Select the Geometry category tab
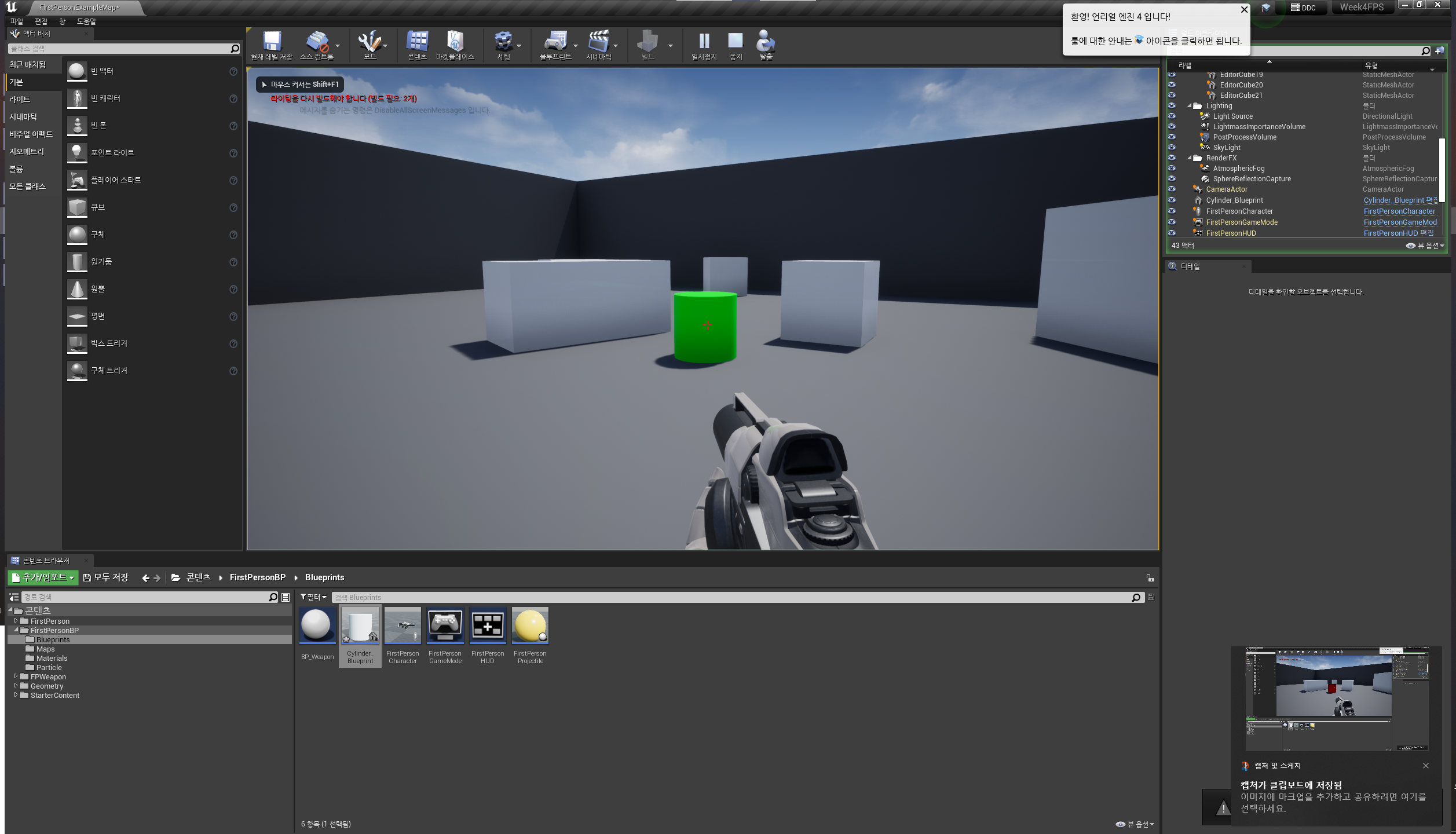1456x834 pixels. tap(27, 152)
